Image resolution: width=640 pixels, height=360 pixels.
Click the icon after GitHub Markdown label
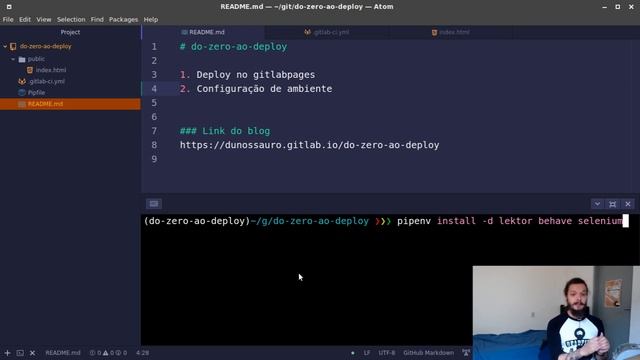(x=466, y=353)
